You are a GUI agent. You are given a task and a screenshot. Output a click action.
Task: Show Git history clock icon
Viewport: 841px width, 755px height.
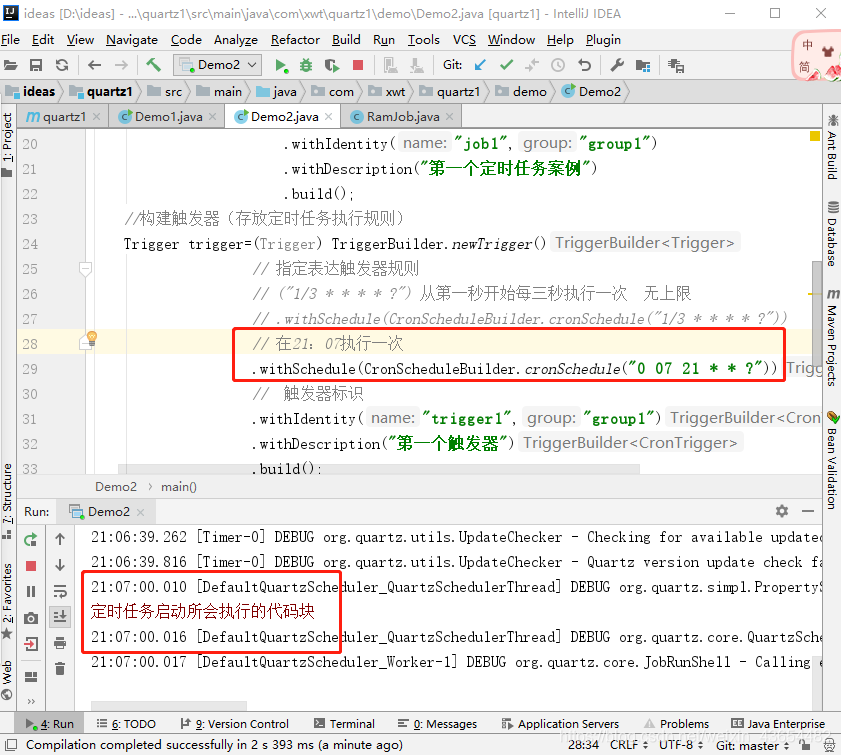click(558, 65)
